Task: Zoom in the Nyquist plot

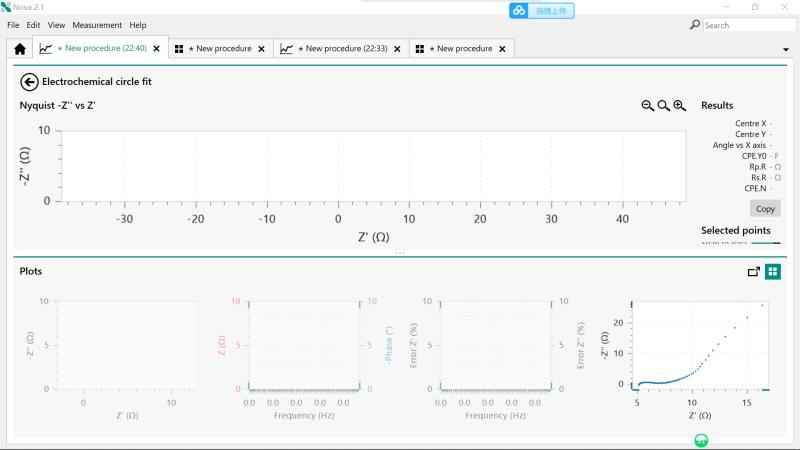Action: coord(679,106)
